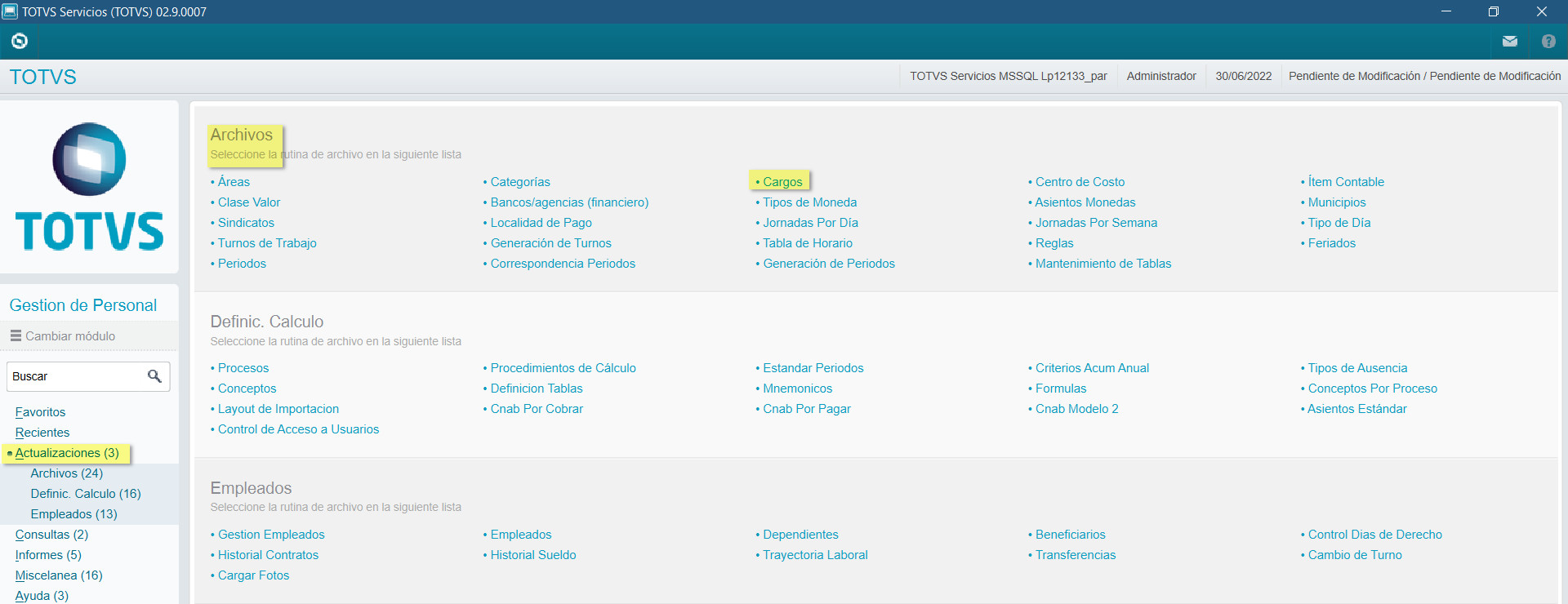The width and height of the screenshot is (1568, 604).
Task: Open the Localidad de Pago link
Action: tap(541, 223)
